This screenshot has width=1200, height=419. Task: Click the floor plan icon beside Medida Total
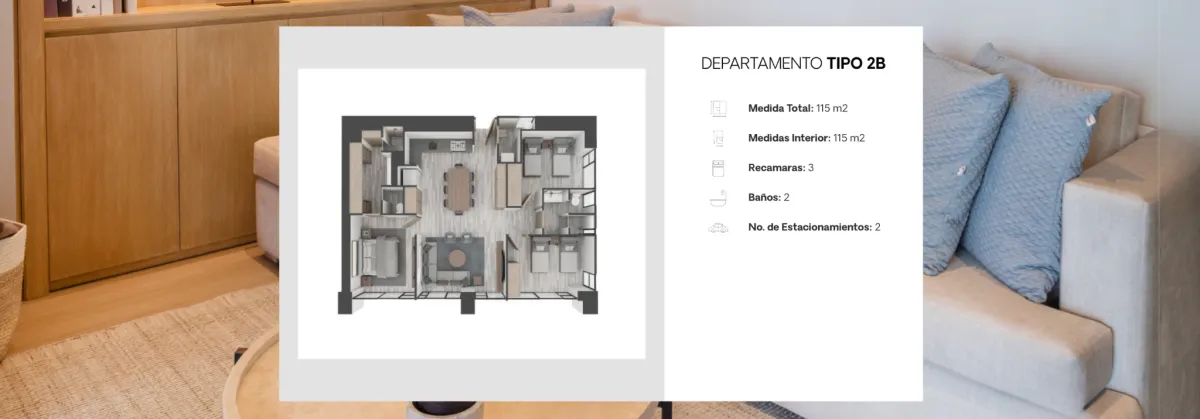pos(717,108)
